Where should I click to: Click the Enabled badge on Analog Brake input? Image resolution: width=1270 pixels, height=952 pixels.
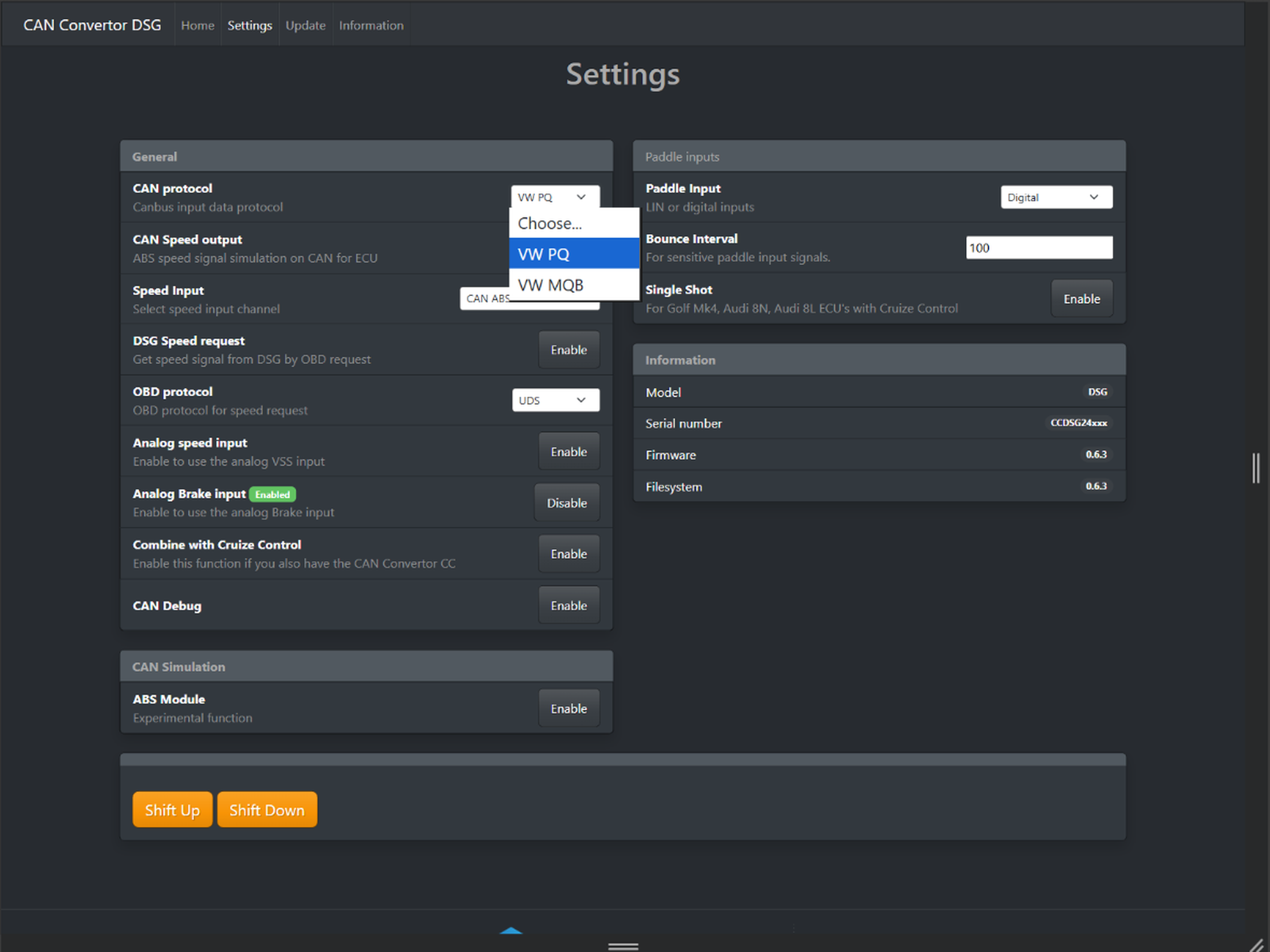272,494
